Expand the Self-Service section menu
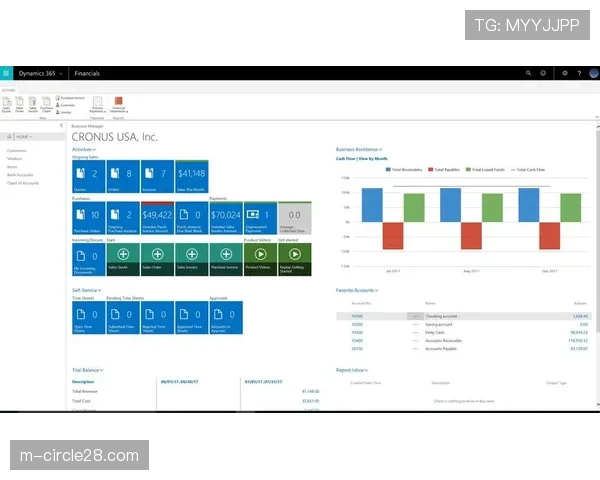 (x=86, y=290)
